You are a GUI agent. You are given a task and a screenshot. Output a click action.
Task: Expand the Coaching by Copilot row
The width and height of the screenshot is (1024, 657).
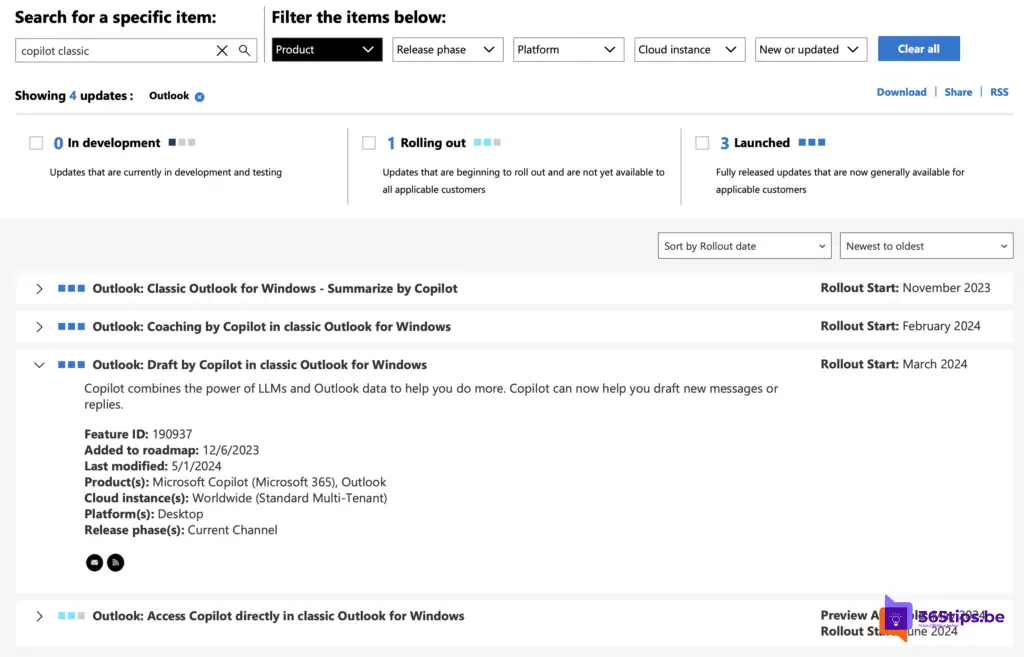pos(39,327)
